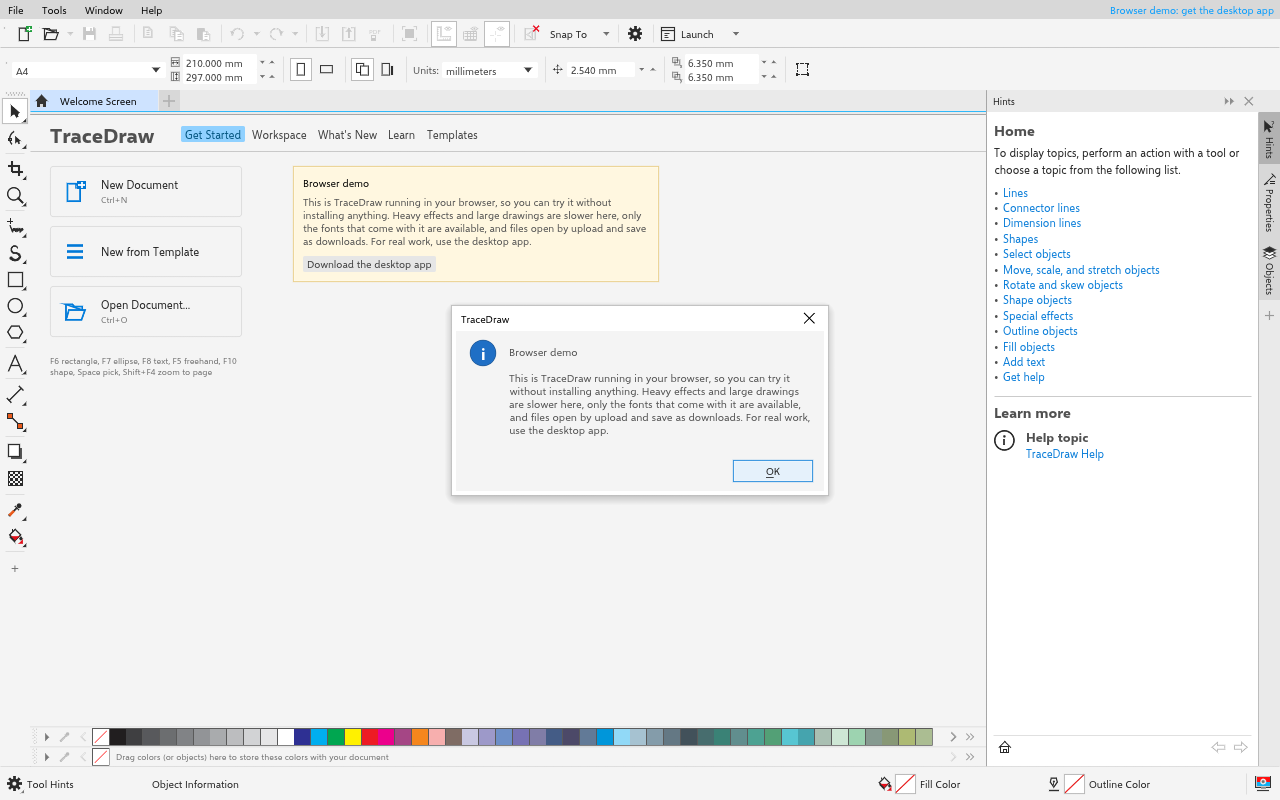Toggle the Snap Off button

(532, 34)
